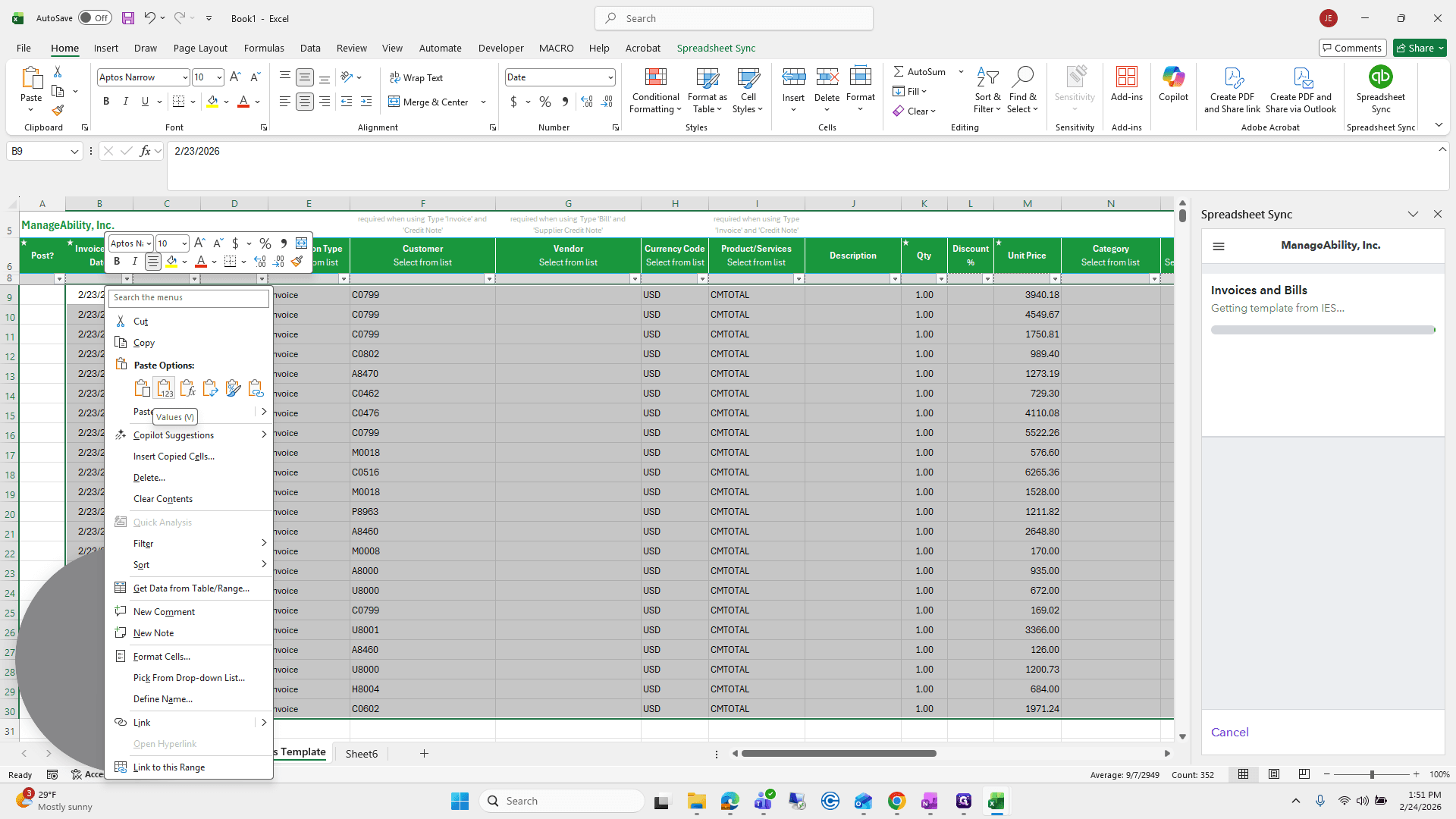Switch to Page Layout view in status bar
Screen dimensions: 1456x819
pos(1274,774)
